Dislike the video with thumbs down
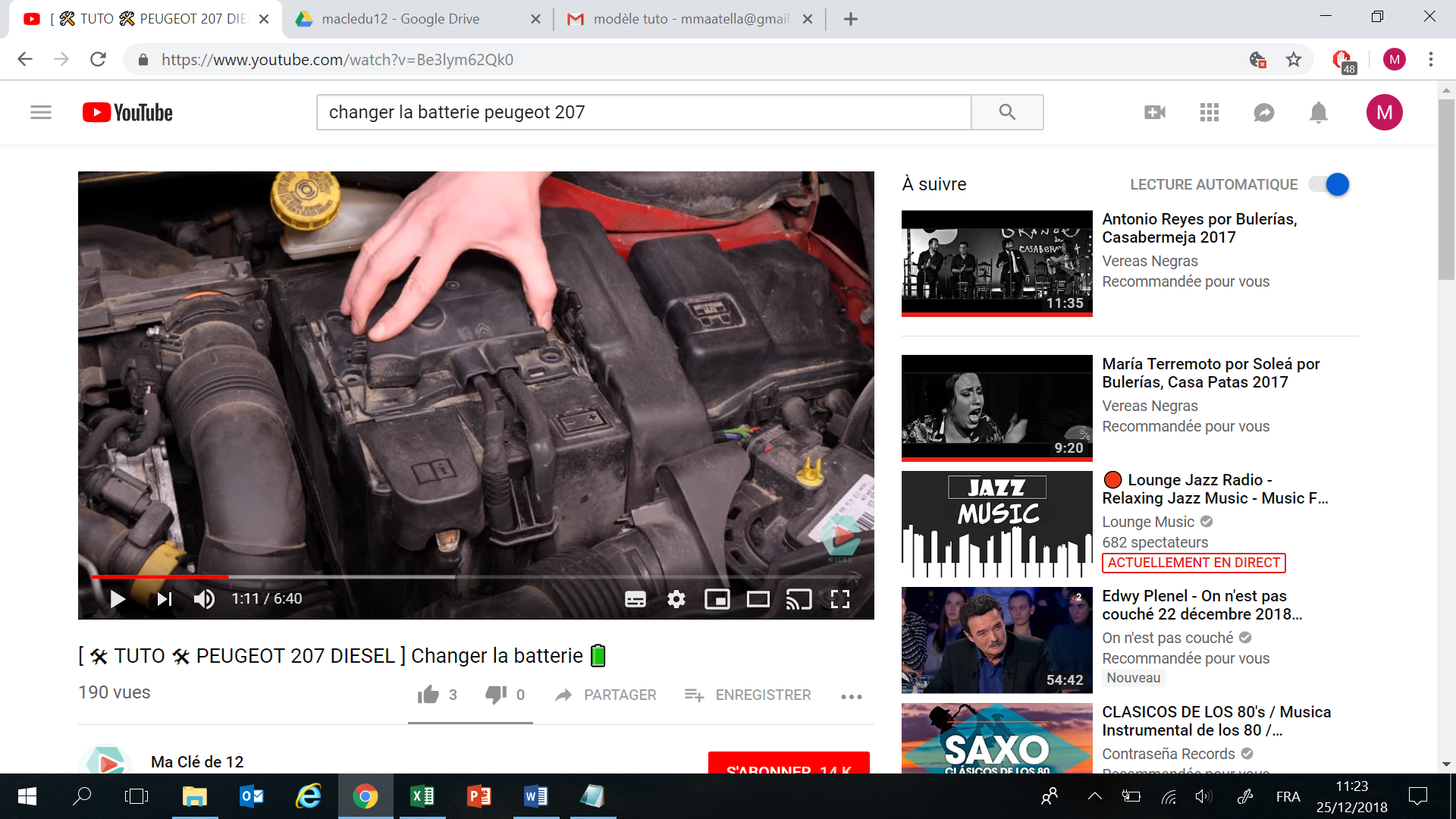 [x=496, y=695]
